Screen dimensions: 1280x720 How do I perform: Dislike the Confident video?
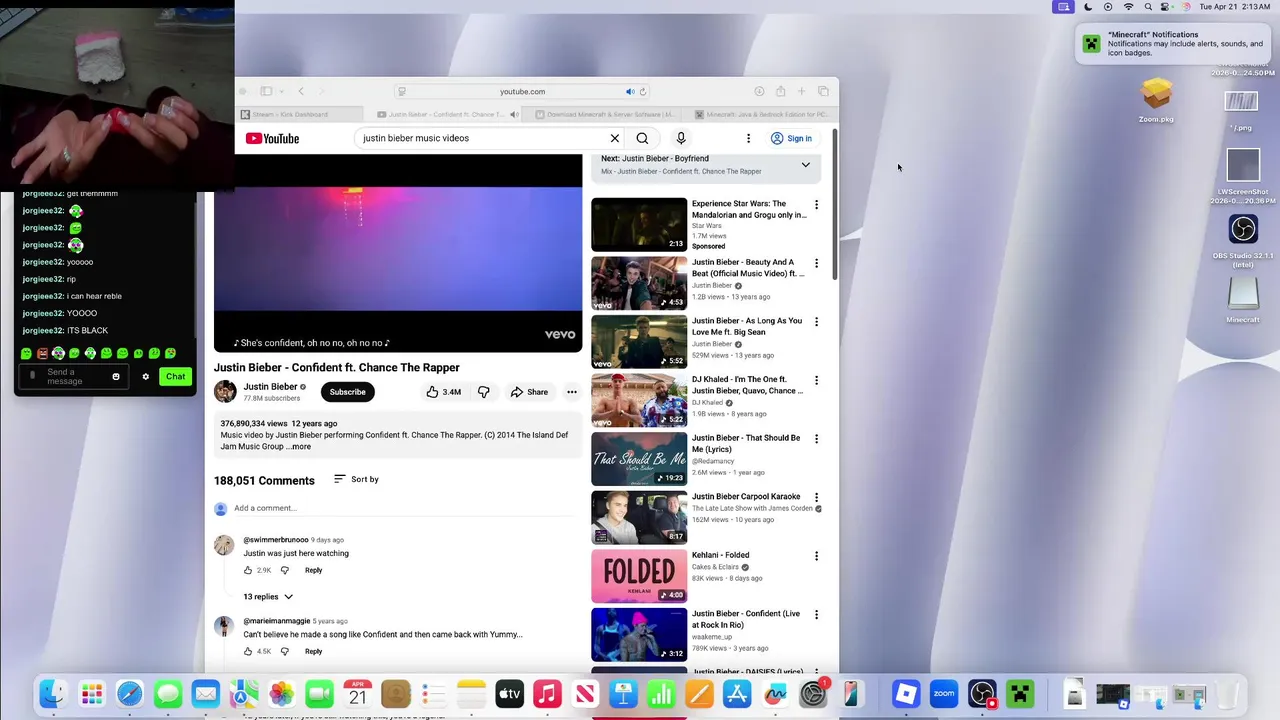click(484, 392)
